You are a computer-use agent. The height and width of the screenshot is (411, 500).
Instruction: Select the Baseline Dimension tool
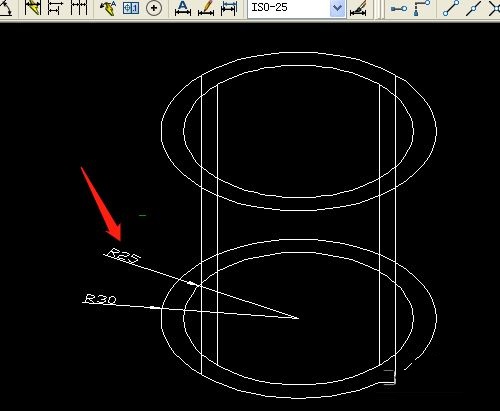click(x=55, y=7)
